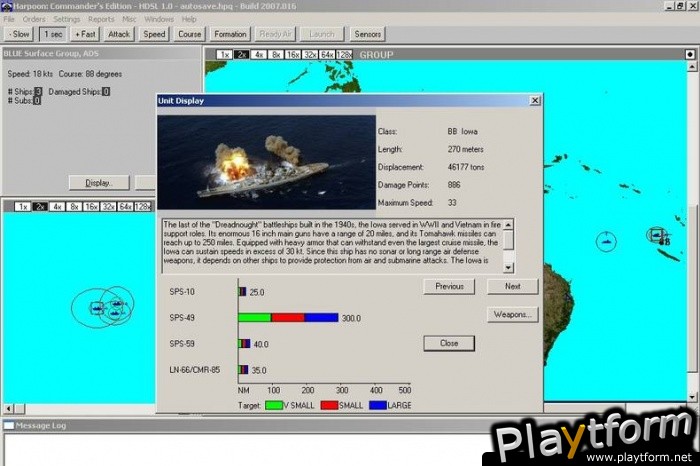Click the BB Iowa class value
This screenshot has width=700, height=466.
click(x=462, y=132)
